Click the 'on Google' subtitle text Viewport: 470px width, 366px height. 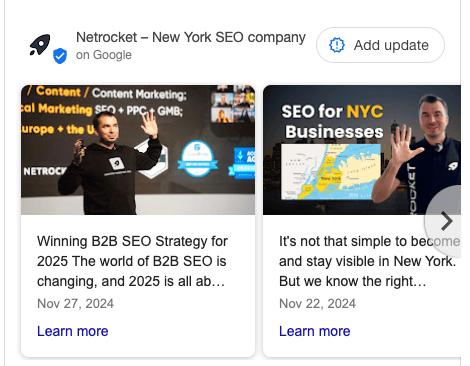(104, 55)
